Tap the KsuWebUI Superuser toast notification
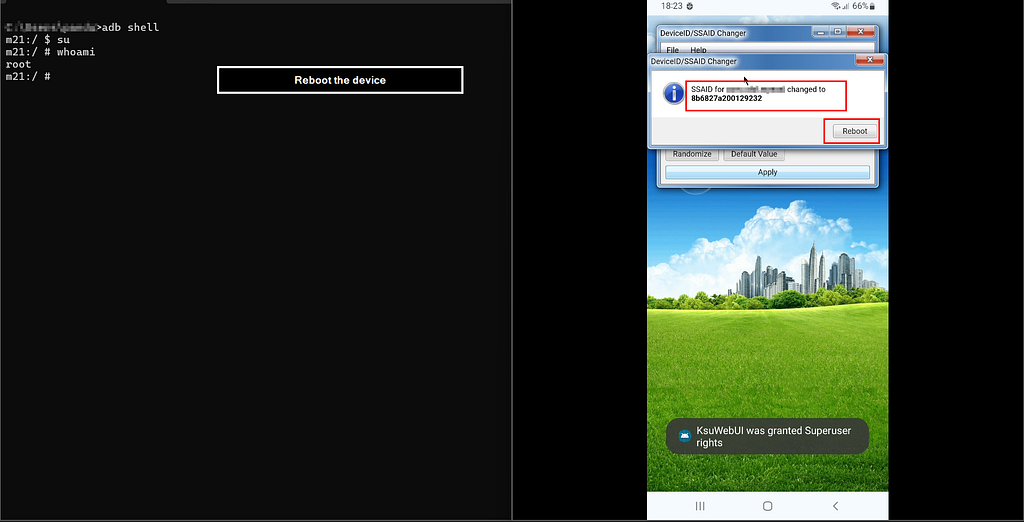The image size is (1024, 522). 767,436
